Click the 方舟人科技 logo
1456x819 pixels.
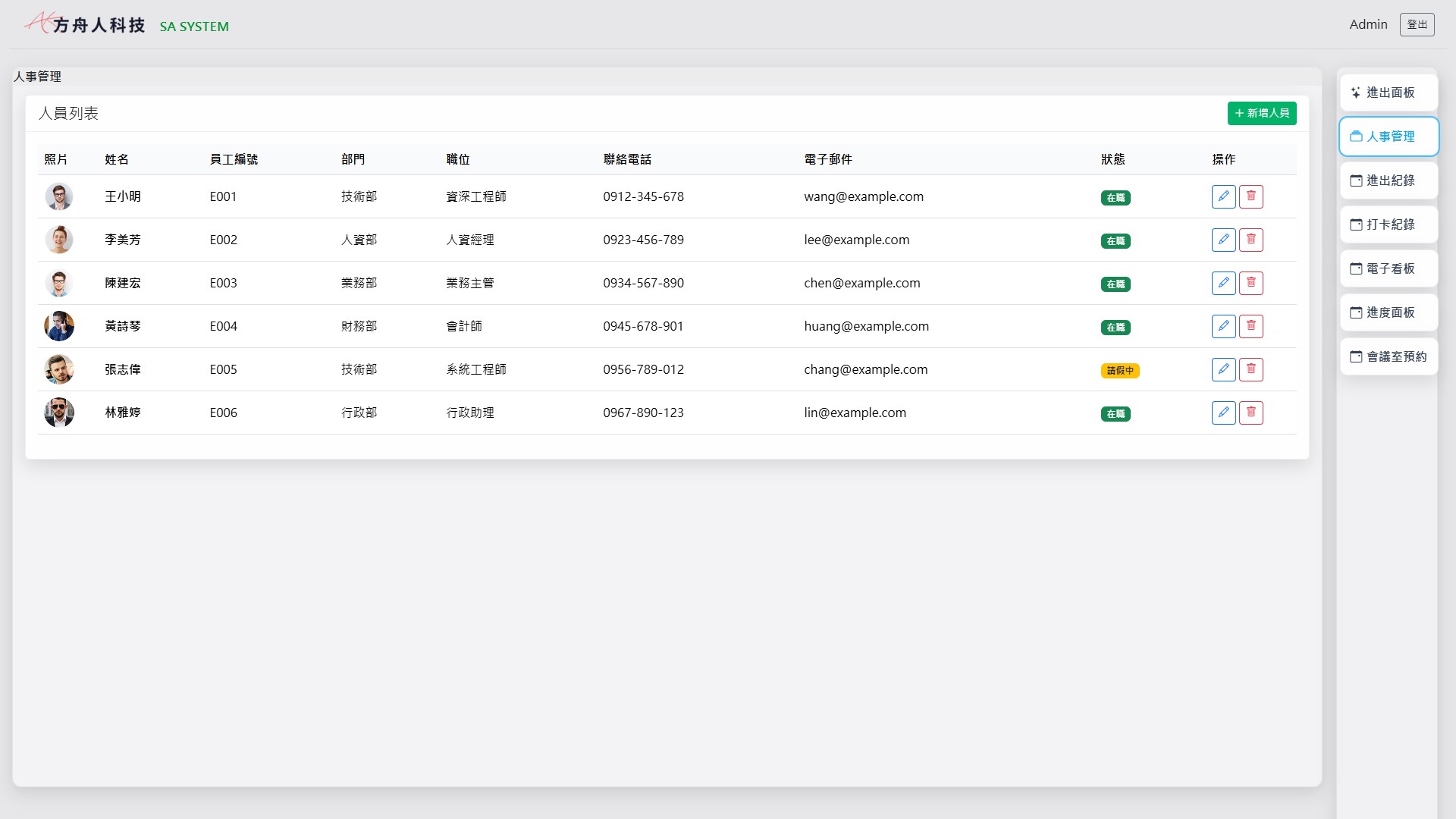[x=85, y=24]
